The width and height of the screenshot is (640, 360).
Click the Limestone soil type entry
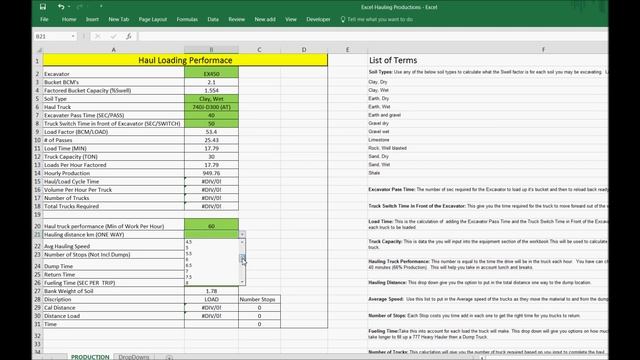pos(379,140)
